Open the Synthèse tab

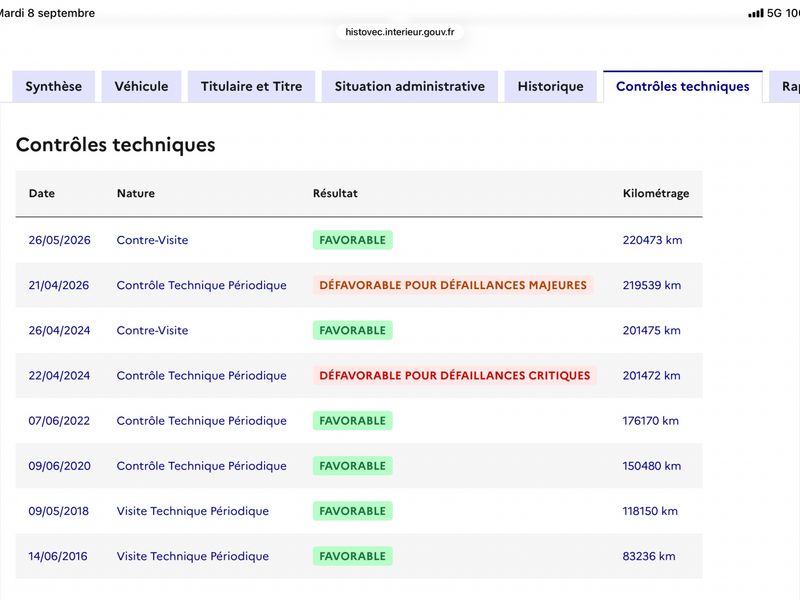point(54,86)
